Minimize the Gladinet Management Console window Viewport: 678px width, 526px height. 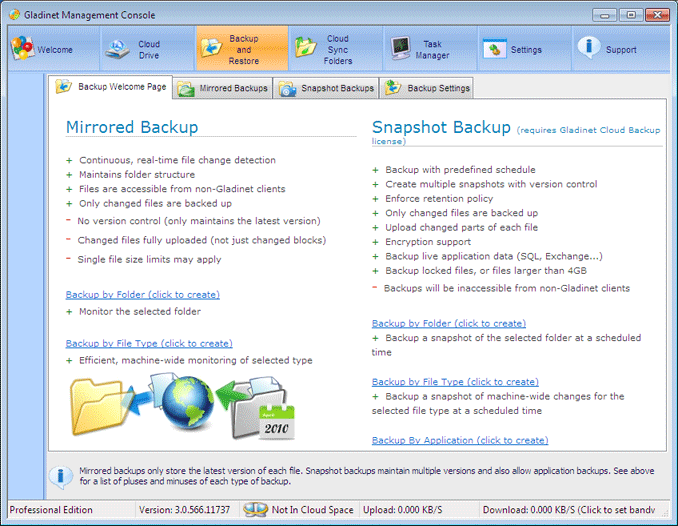coord(604,15)
